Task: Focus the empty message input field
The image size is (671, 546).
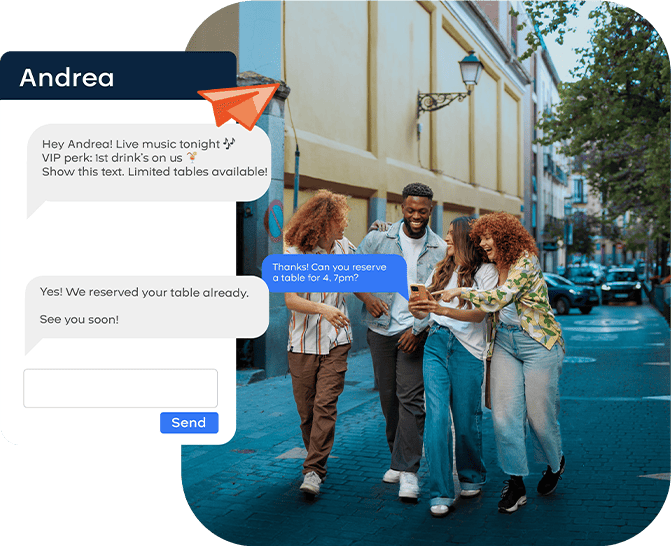Action: [120, 388]
